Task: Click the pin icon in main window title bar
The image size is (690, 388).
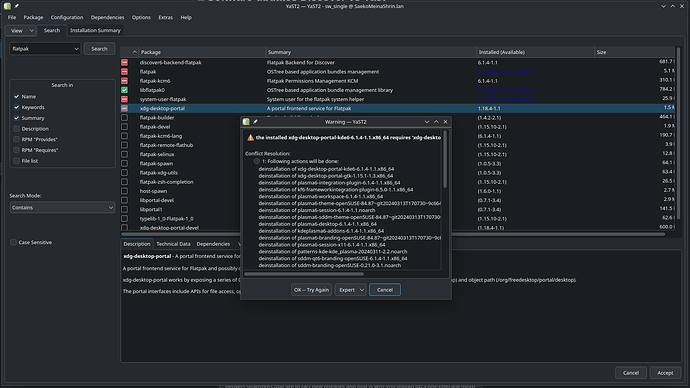Action: 17,6
